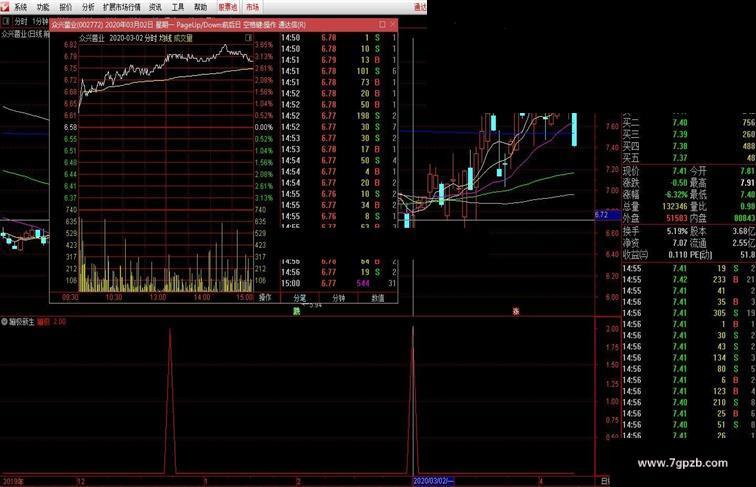Click the panel icon left of 分时
756x487 pixels.
click(x=6, y=21)
